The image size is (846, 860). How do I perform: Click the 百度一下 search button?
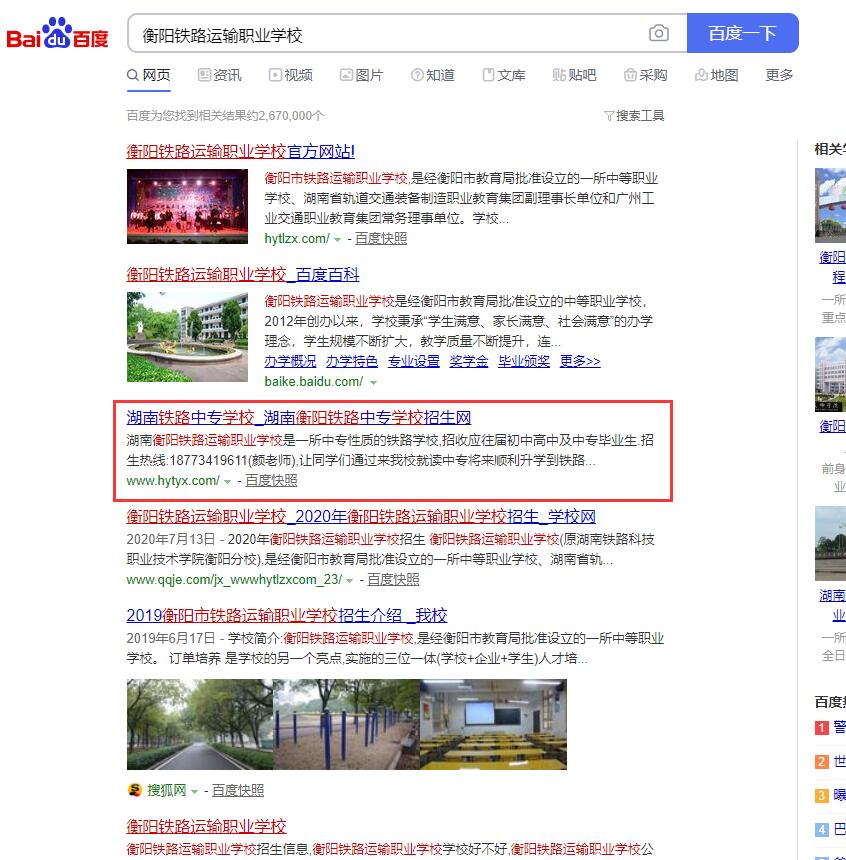742,33
